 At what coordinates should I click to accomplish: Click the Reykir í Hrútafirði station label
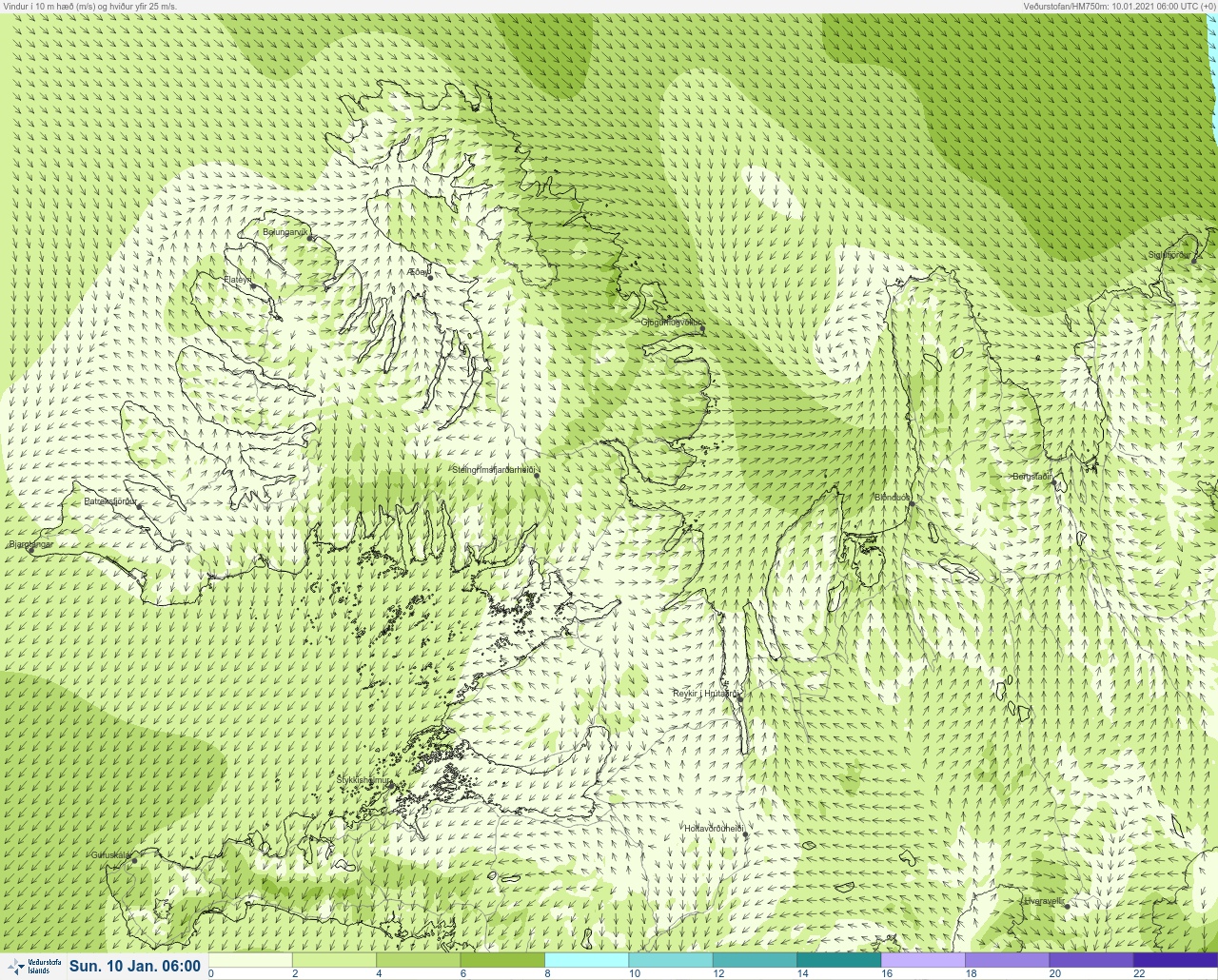tap(705, 694)
